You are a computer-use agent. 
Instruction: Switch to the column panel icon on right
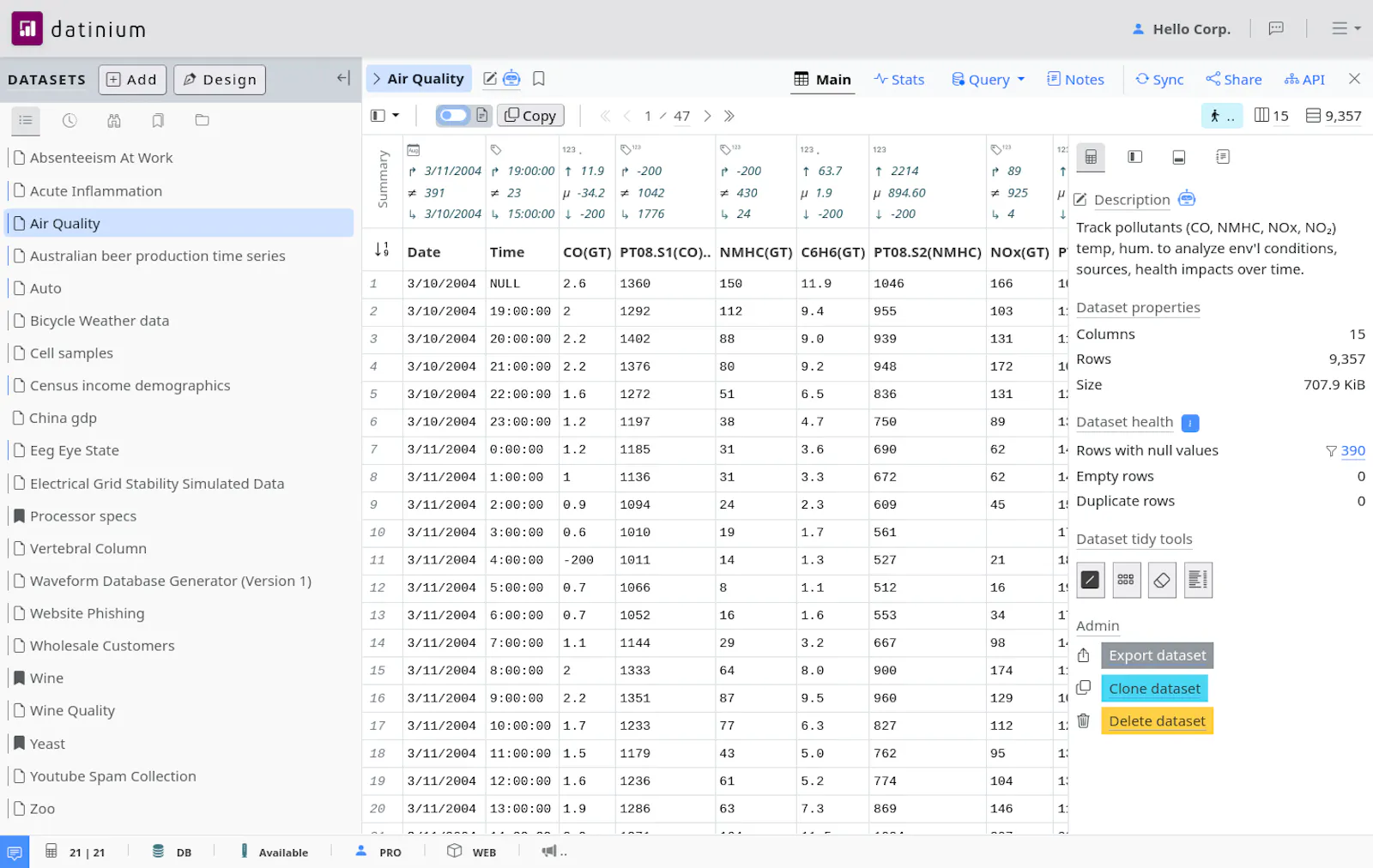tap(1134, 157)
